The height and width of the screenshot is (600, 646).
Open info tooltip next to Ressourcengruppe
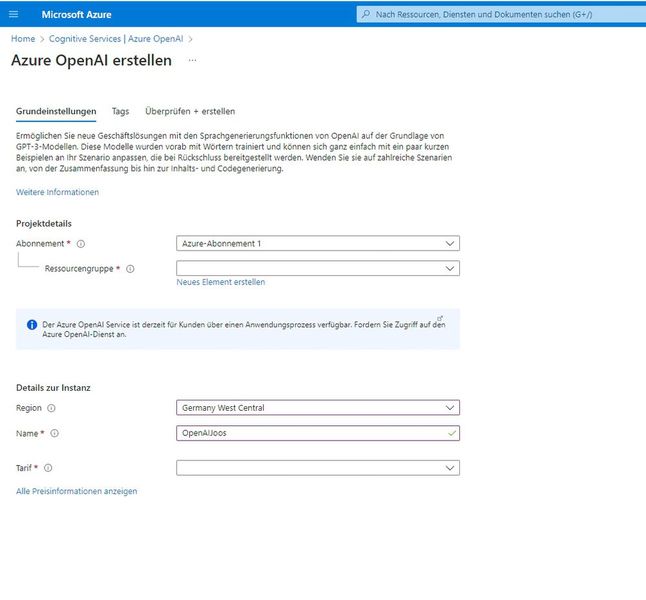130,269
